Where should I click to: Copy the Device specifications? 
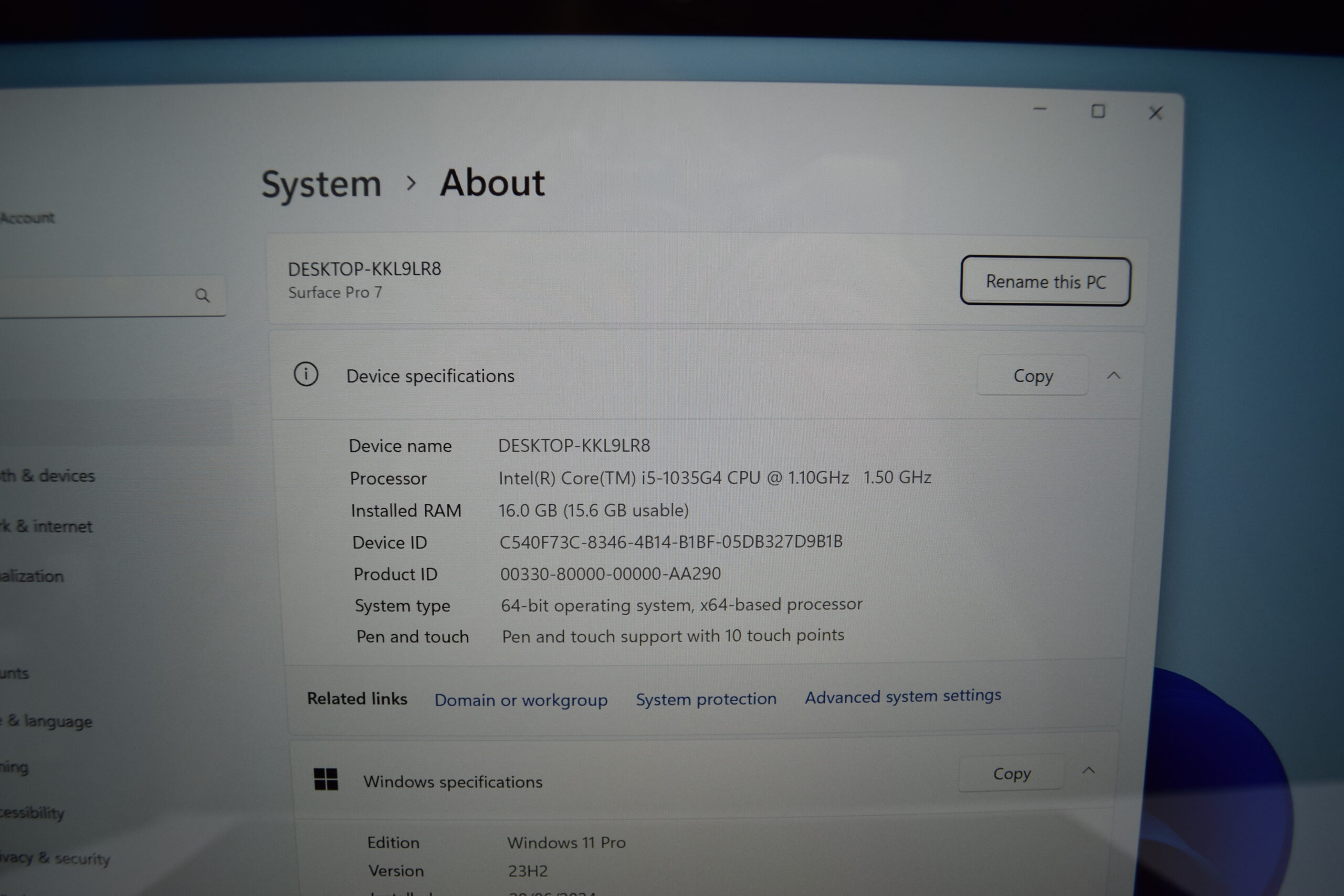coord(1033,375)
